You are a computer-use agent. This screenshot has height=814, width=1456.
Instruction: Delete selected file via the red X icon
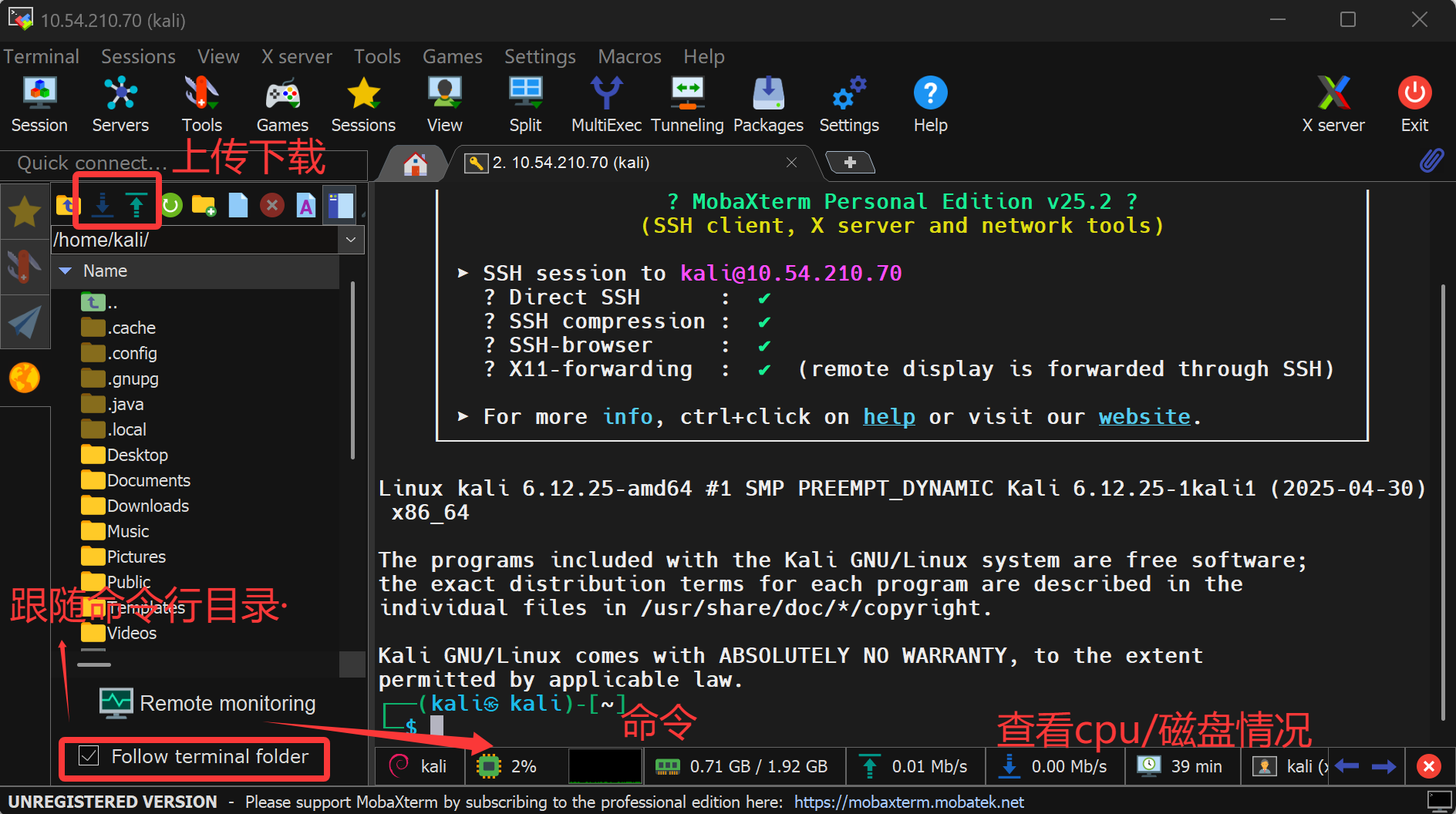pyautogui.click(x=271, y=204)
